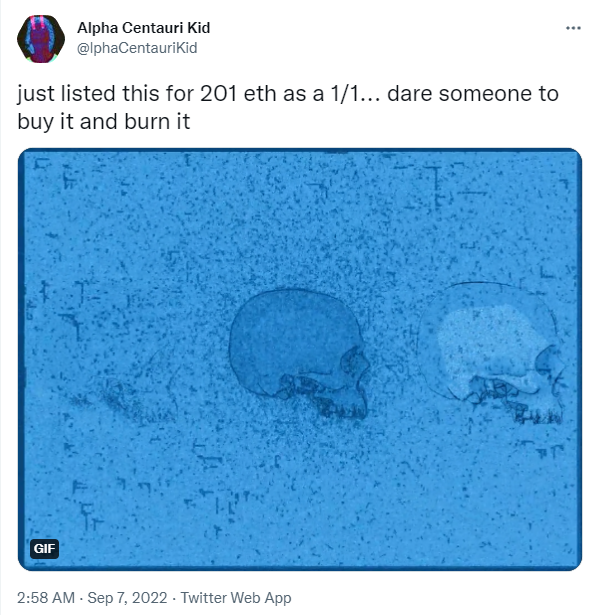Click the dark center skull in the GIF
This screenshot has width=598, height=615.
tap(299, 353)
